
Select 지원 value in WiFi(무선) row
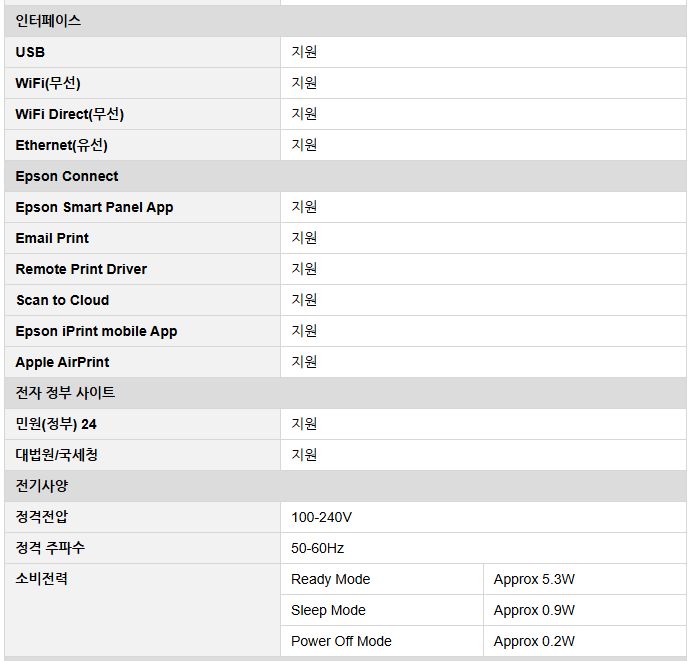coord(304,83)
